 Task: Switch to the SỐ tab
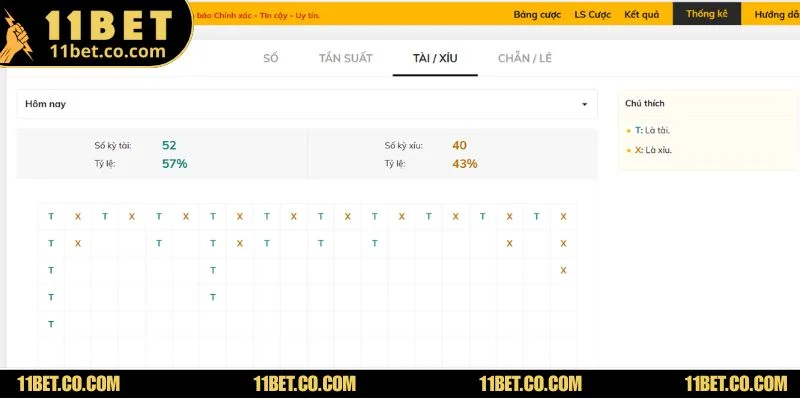271,58
